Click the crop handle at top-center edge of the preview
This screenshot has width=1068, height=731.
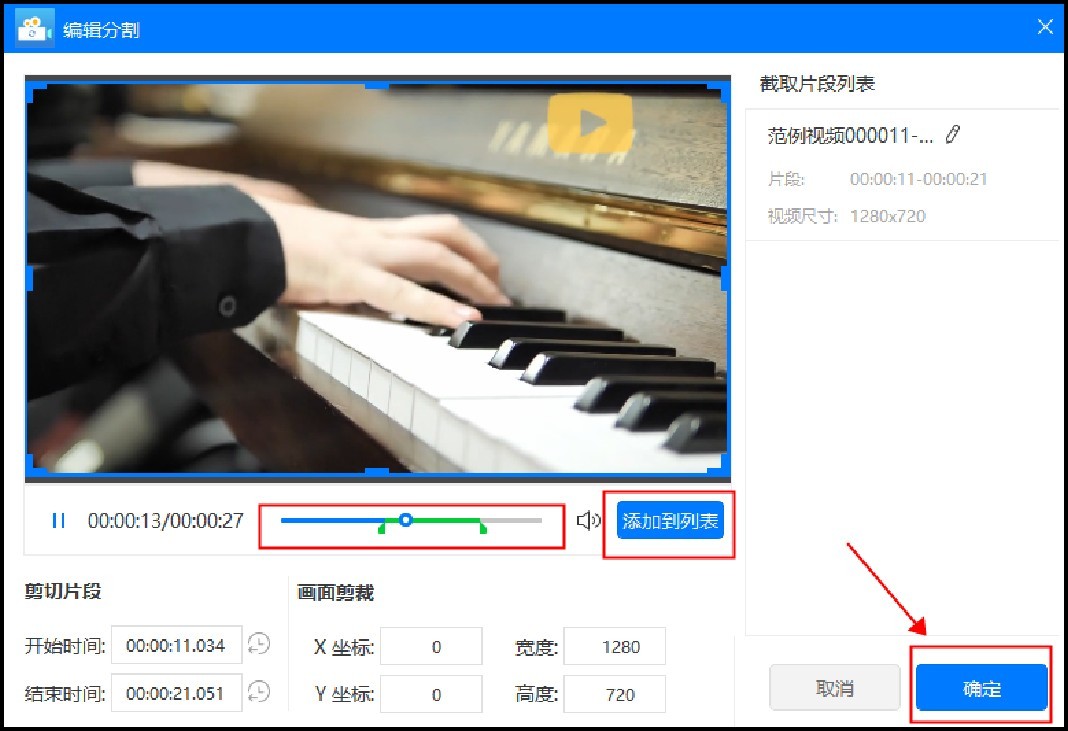[377, 86]
